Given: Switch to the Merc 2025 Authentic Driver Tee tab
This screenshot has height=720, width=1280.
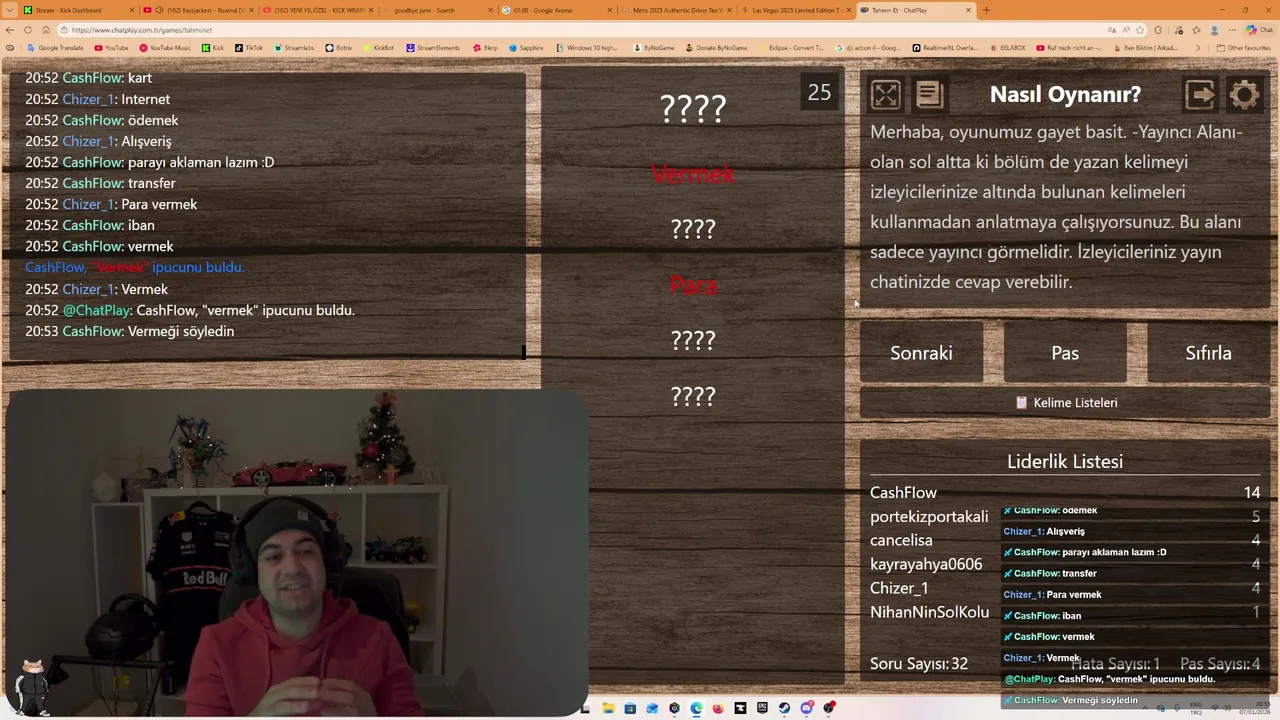Looking at the screenshot, I should click(x=678, y=10).
